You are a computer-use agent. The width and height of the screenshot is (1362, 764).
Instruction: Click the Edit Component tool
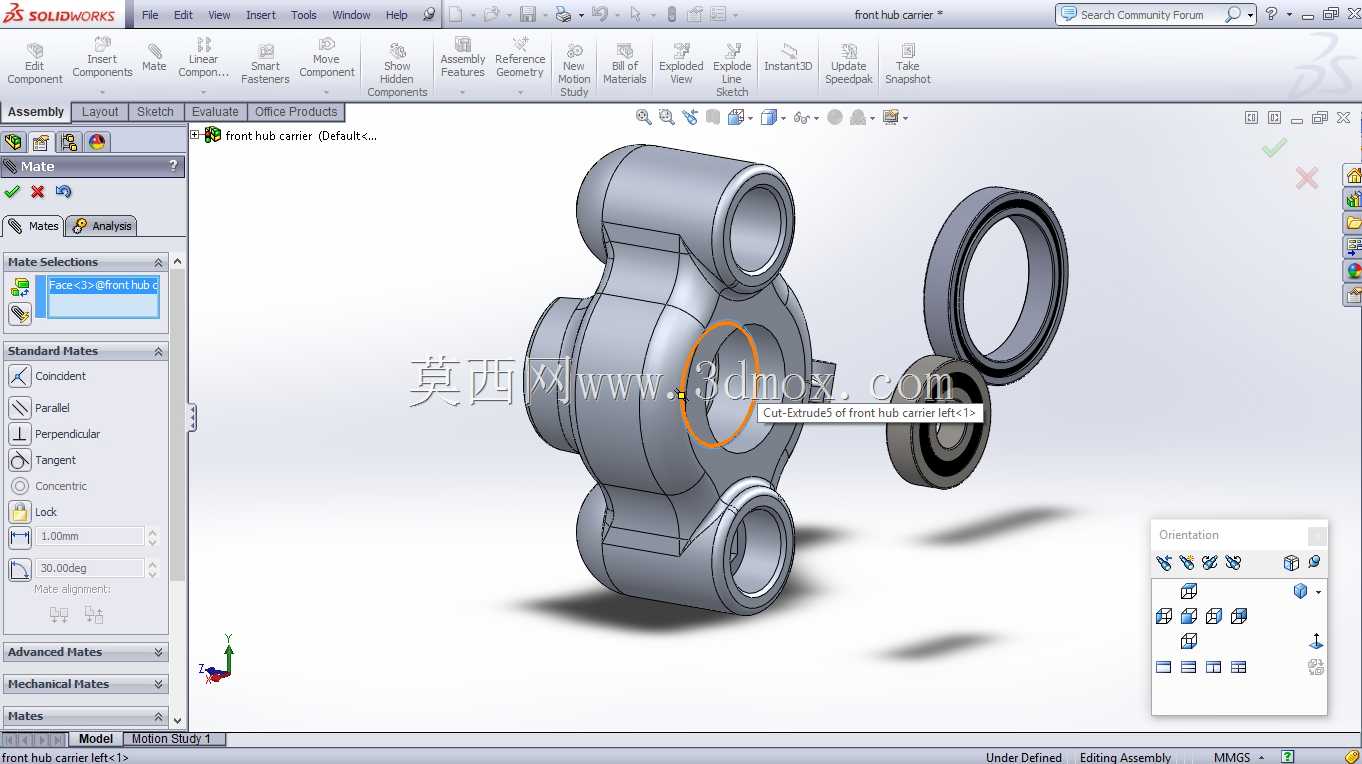(35, 63)
